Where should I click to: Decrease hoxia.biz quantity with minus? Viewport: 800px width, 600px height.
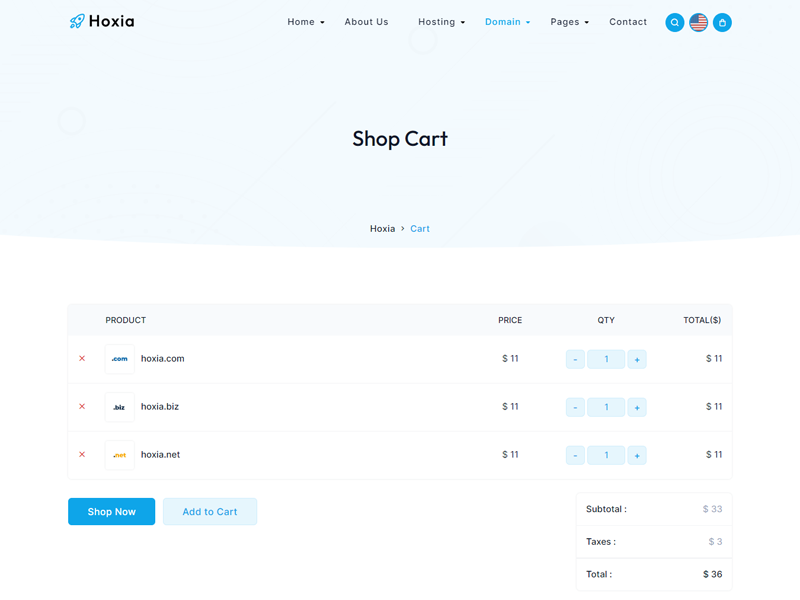575,407
